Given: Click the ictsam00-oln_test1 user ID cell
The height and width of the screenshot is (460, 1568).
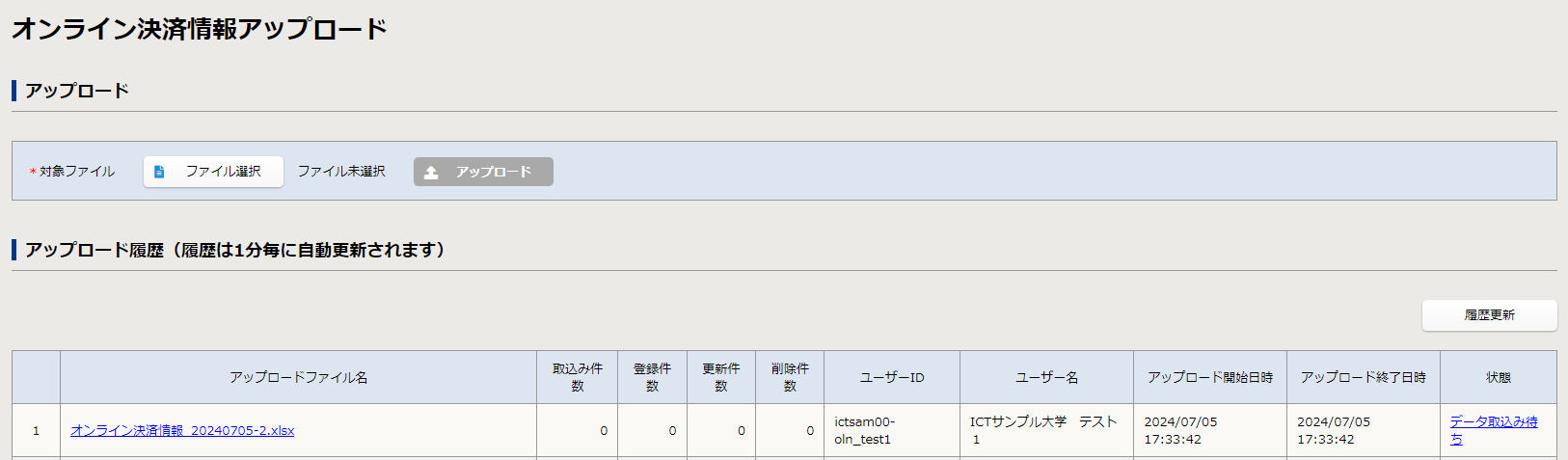Looking at the screenshot, I should [x=864, y=431].
